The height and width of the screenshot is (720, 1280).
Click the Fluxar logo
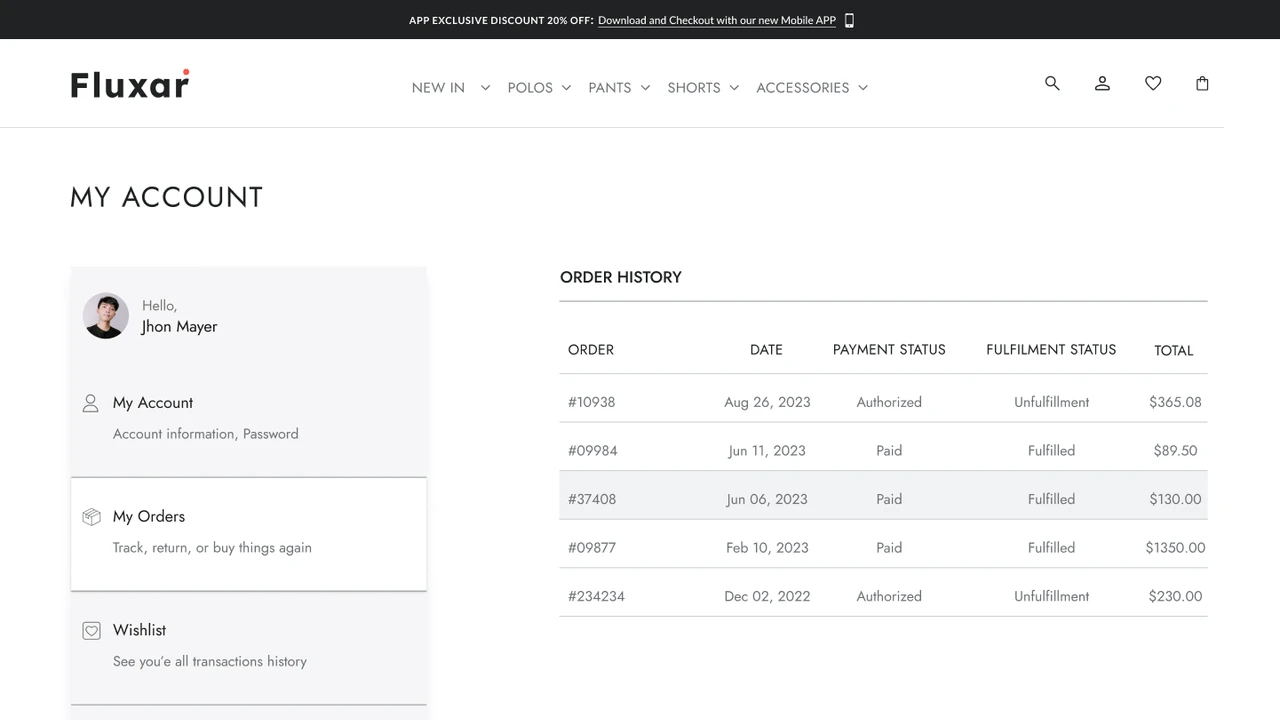tap(130, 84)
